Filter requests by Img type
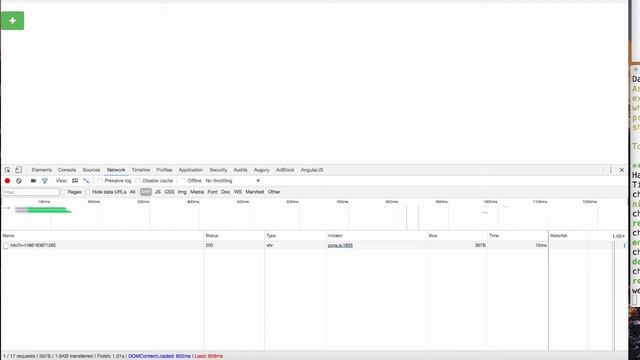The width and height of the screenshot is (640, 360). tap(182, 192)
